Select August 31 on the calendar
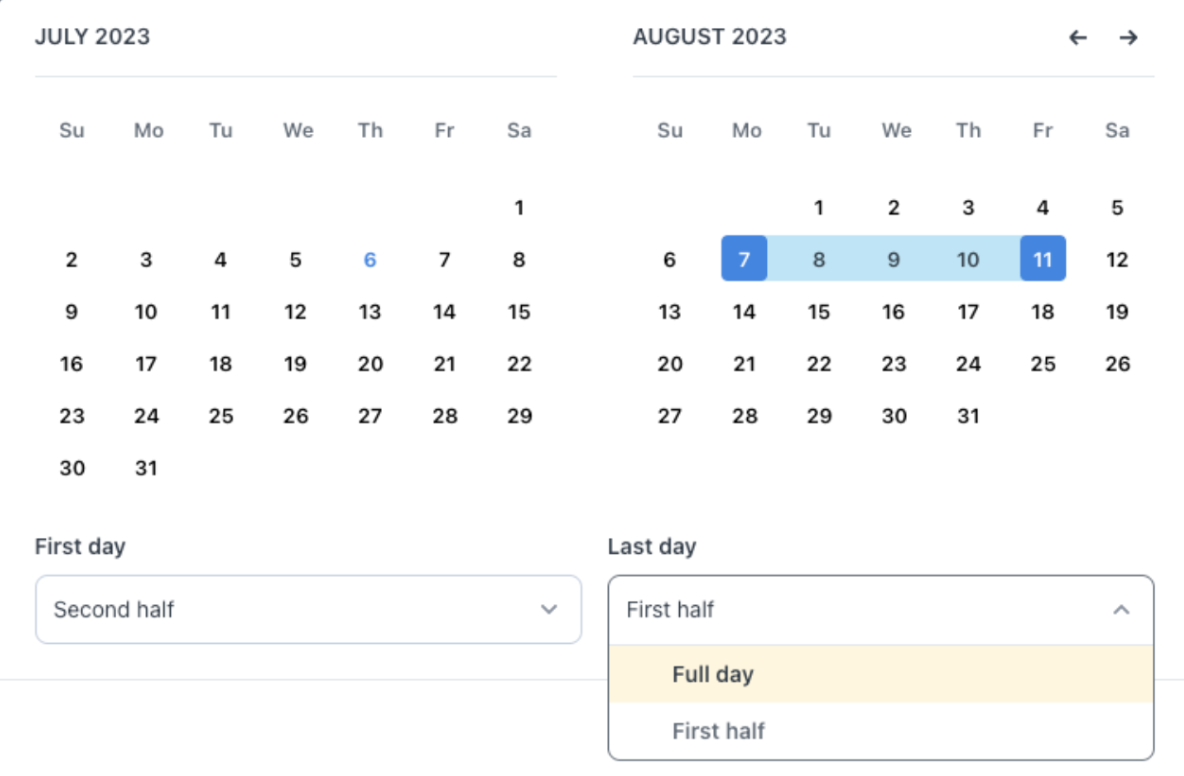Screen dimensions: 1184x776 point(968,416)
